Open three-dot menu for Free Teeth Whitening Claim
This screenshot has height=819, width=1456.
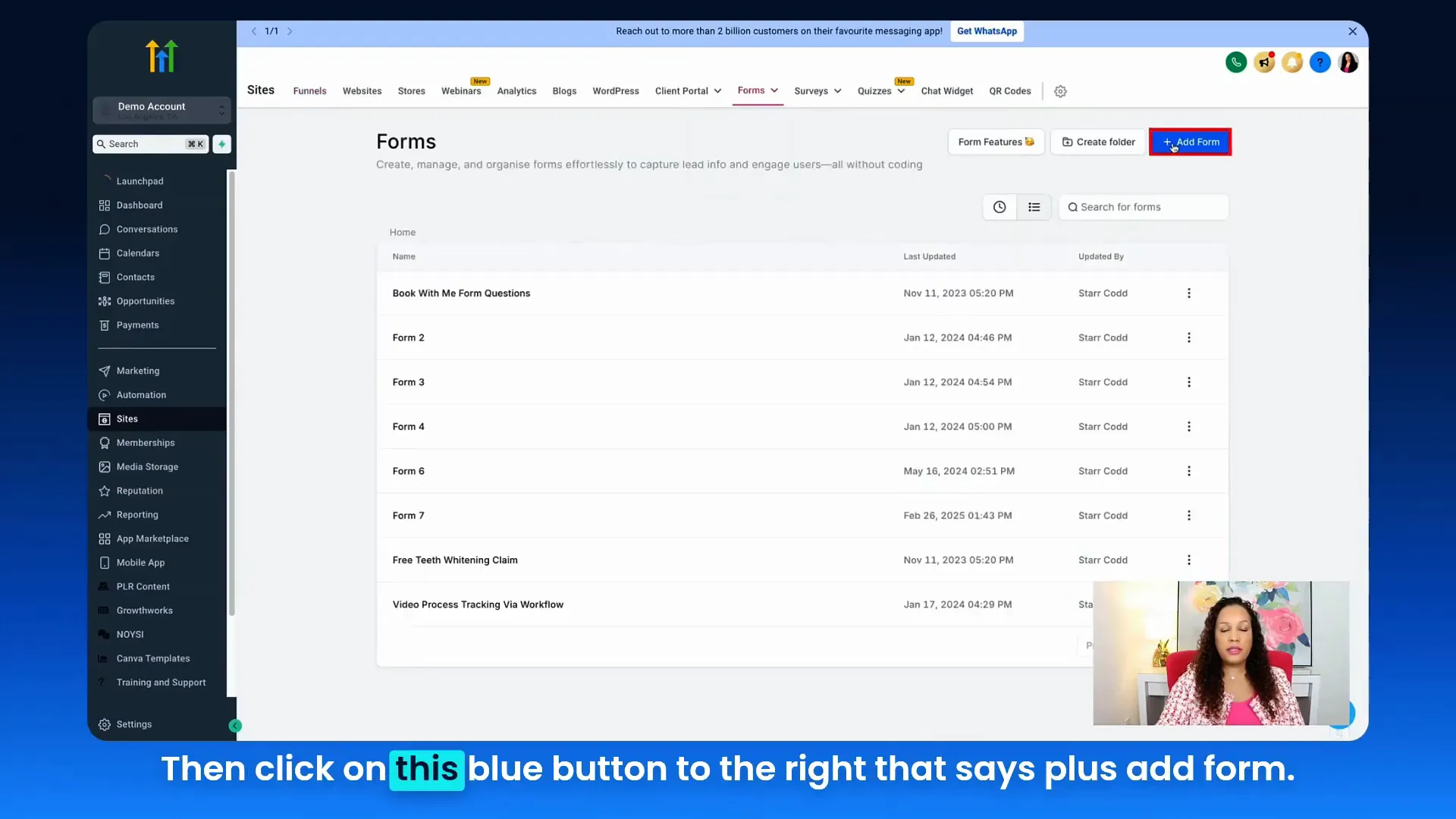1189,560
